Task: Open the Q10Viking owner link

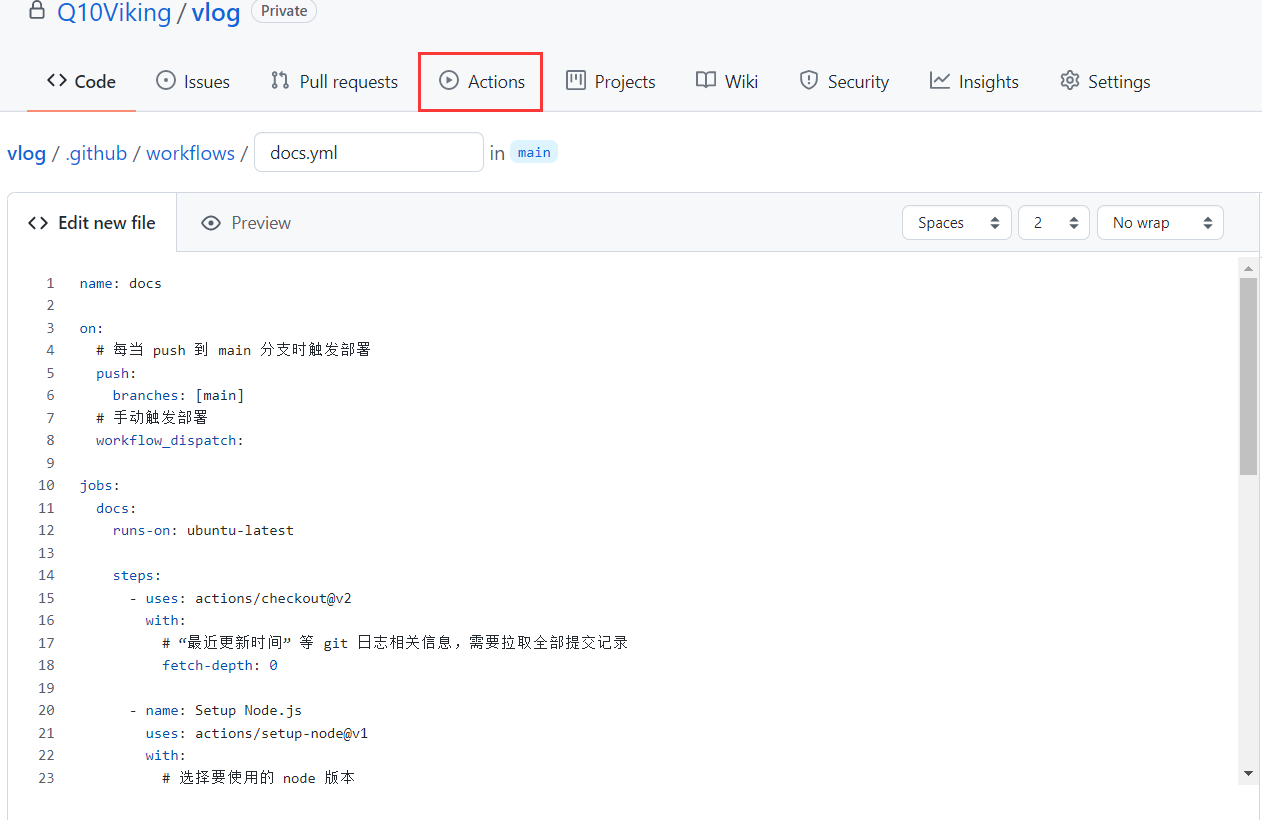Action: tap(114, 14)
